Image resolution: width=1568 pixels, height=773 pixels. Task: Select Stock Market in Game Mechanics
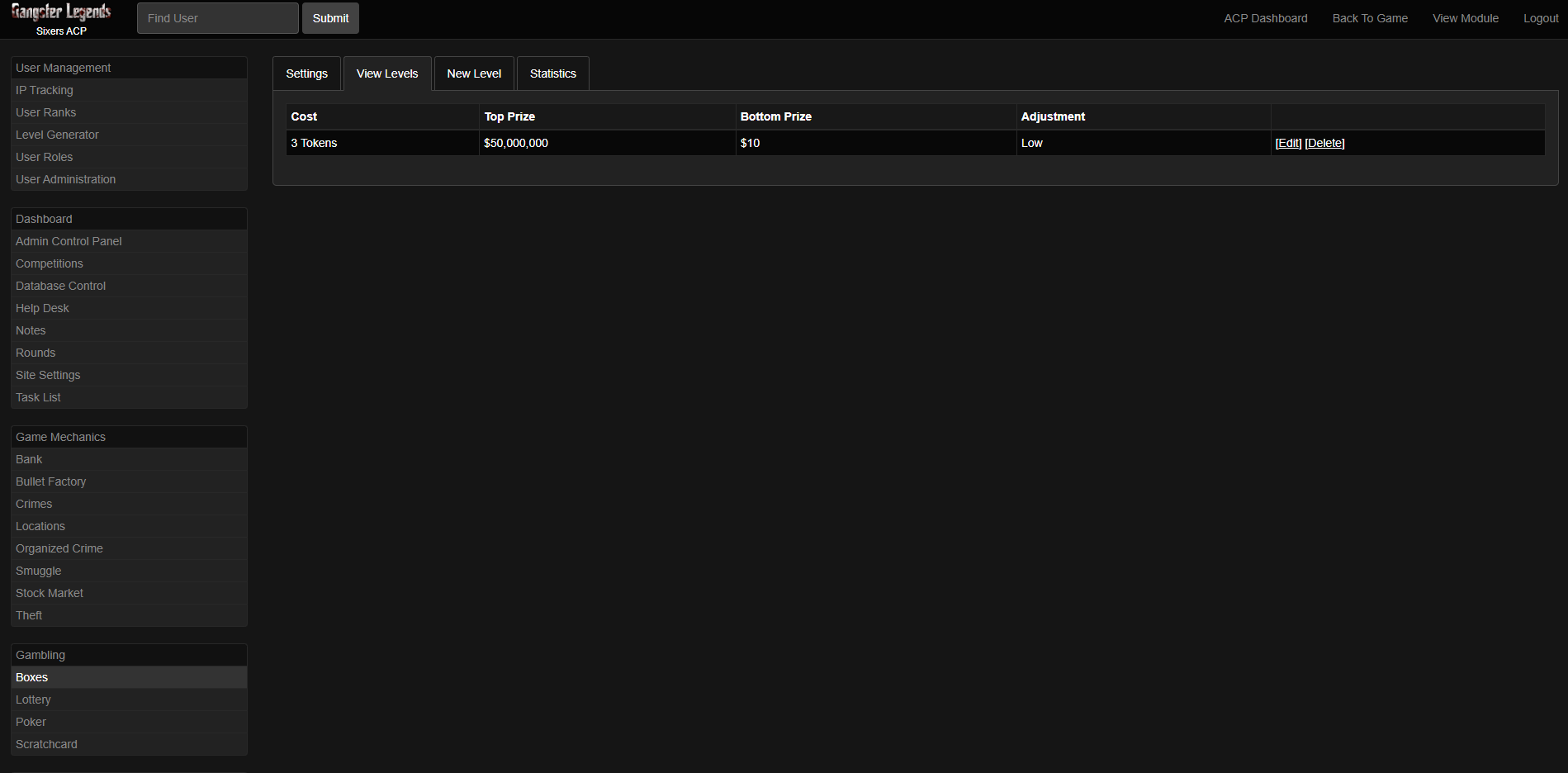tap(50, 593)
